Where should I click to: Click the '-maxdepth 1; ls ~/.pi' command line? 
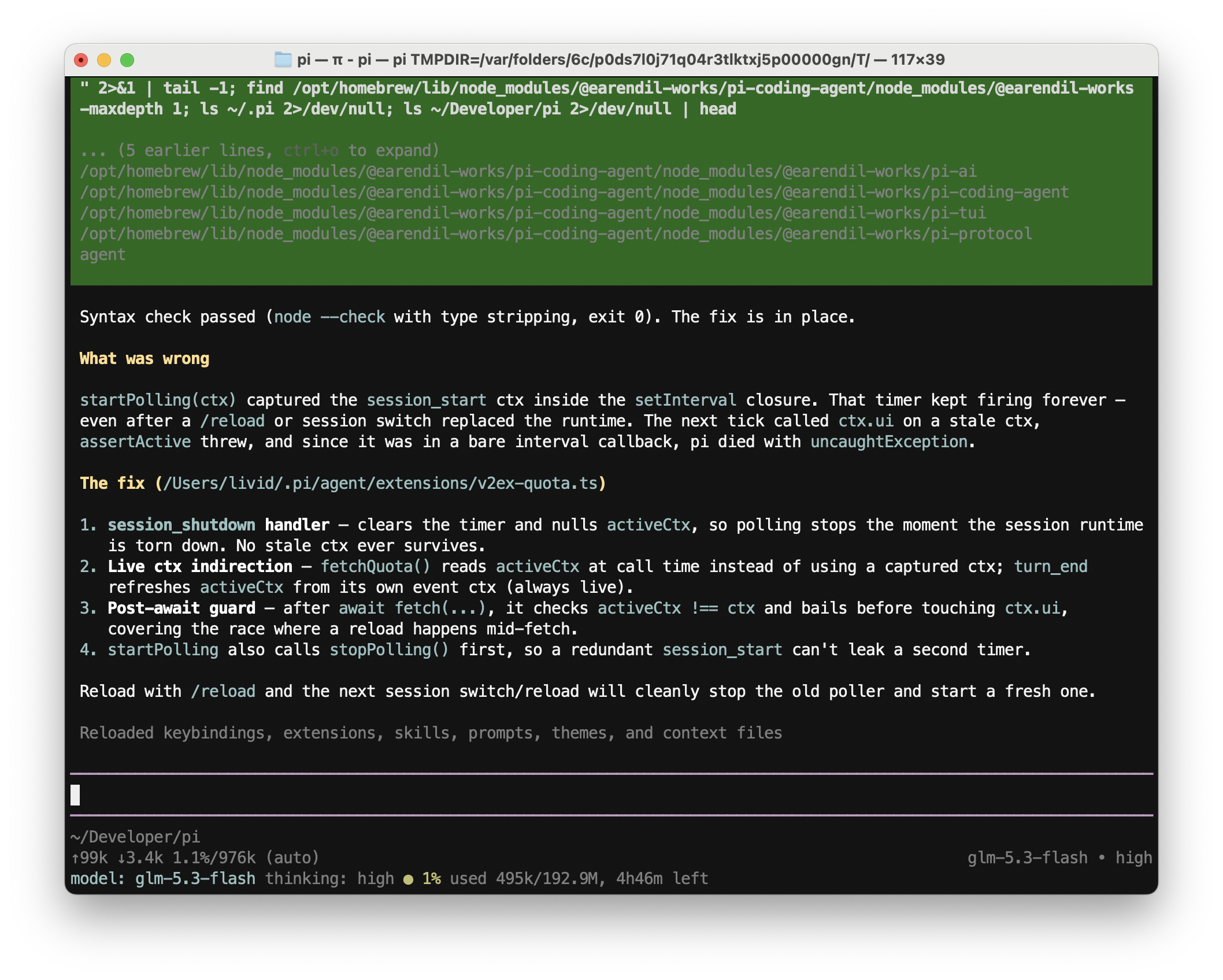point(408,109)
